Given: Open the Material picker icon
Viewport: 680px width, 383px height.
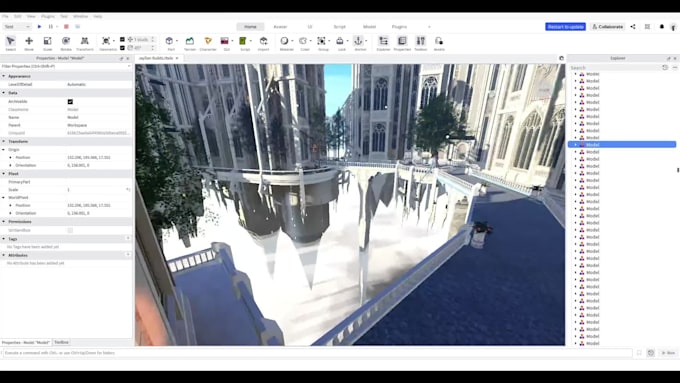Looking at the screenshot, I should coord(284,41).
